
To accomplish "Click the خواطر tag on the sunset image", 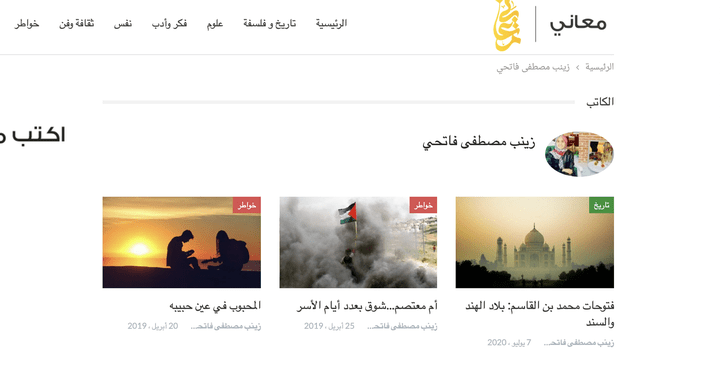I will tap(247, 205).
